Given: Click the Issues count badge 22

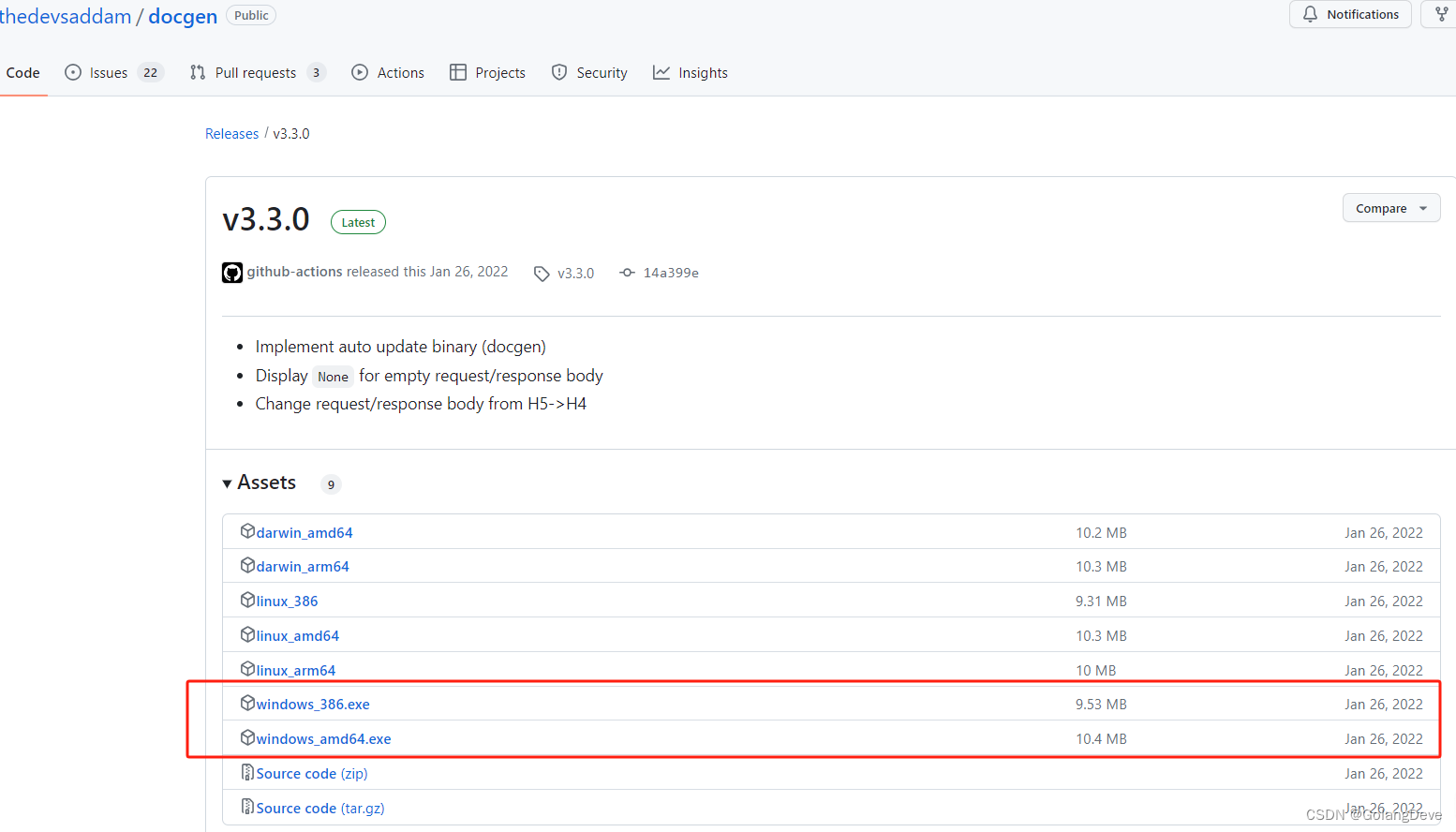Looking at the screenshot, I should pyautogui.click(x=151, y=73).
